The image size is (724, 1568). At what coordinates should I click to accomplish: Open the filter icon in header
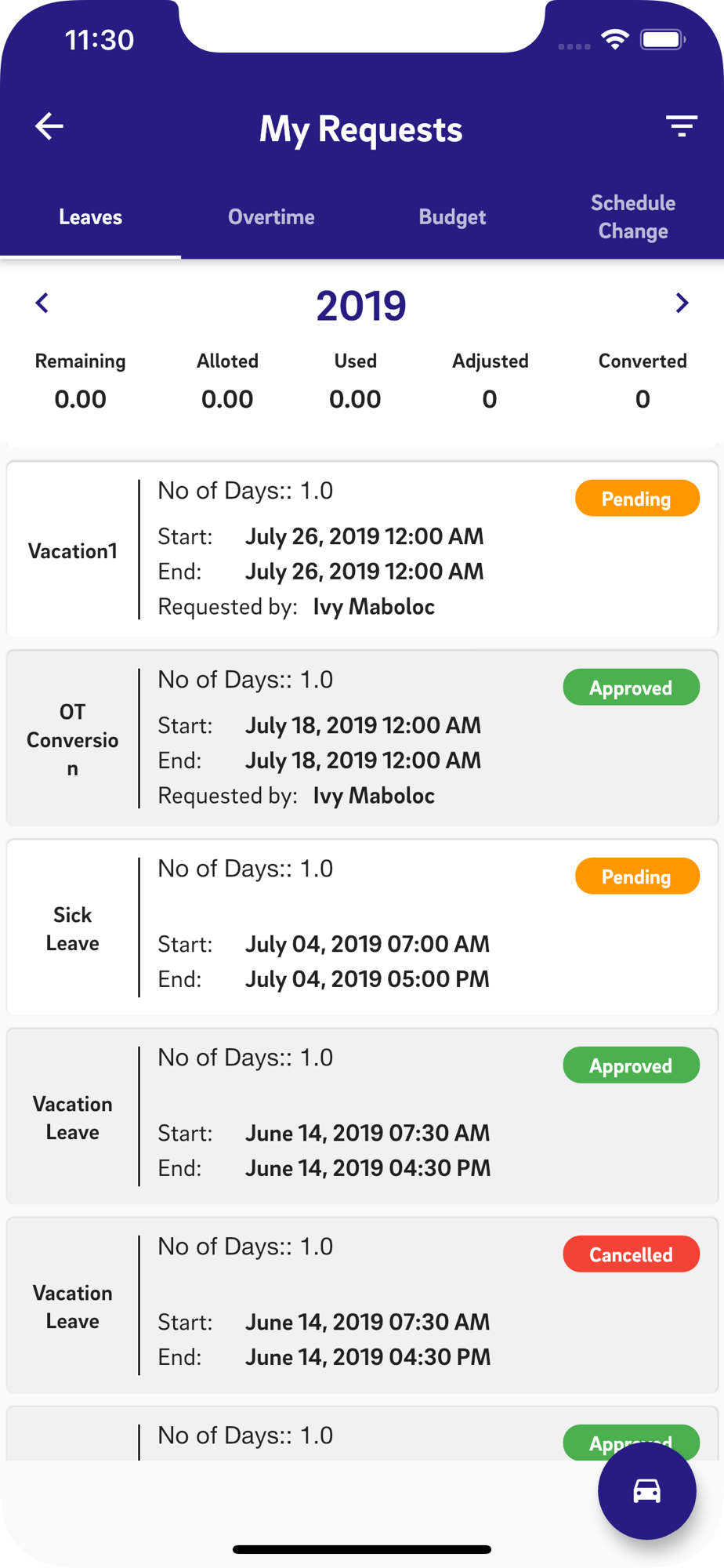tap(681, 126)
